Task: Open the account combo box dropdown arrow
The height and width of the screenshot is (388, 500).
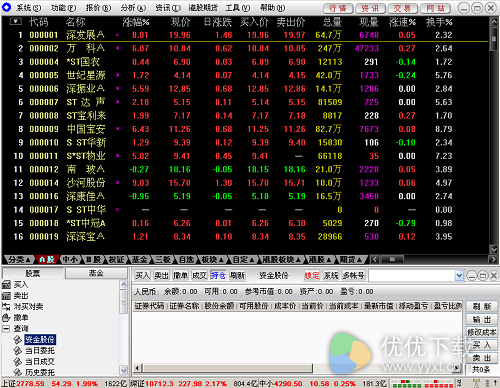Action: pos(459,276)
